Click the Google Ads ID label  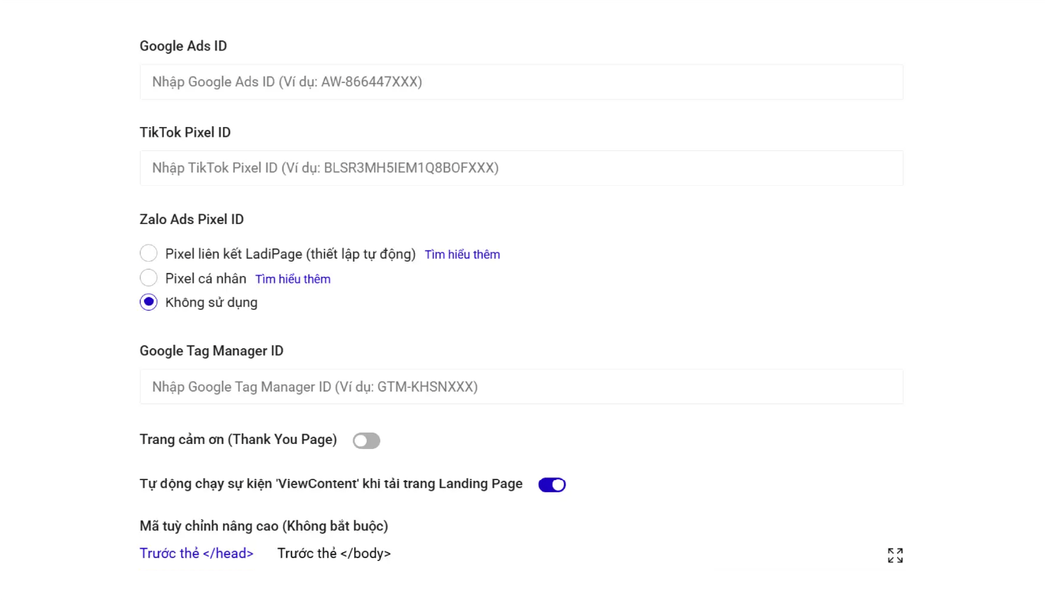[183, 46]
